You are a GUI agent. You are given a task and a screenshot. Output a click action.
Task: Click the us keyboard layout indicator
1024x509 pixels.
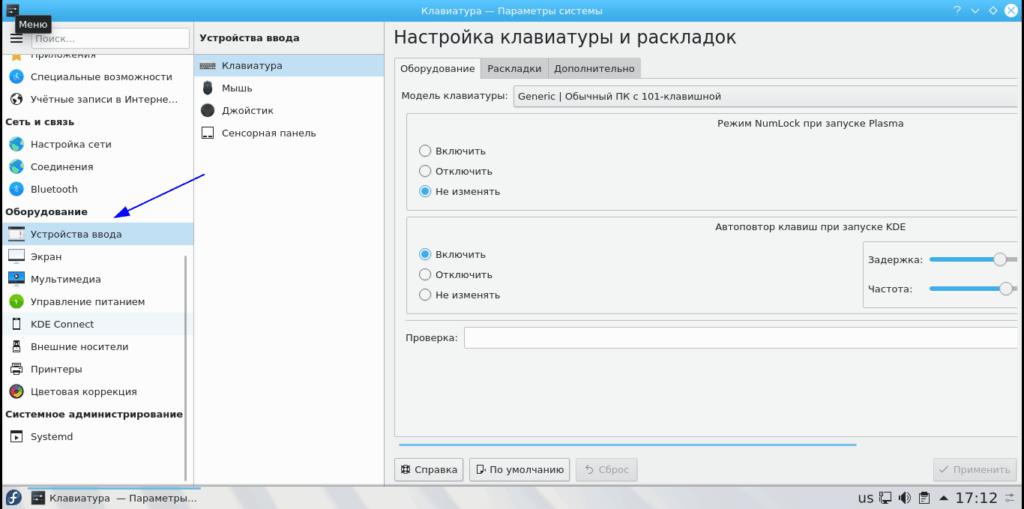coord(865,497)
